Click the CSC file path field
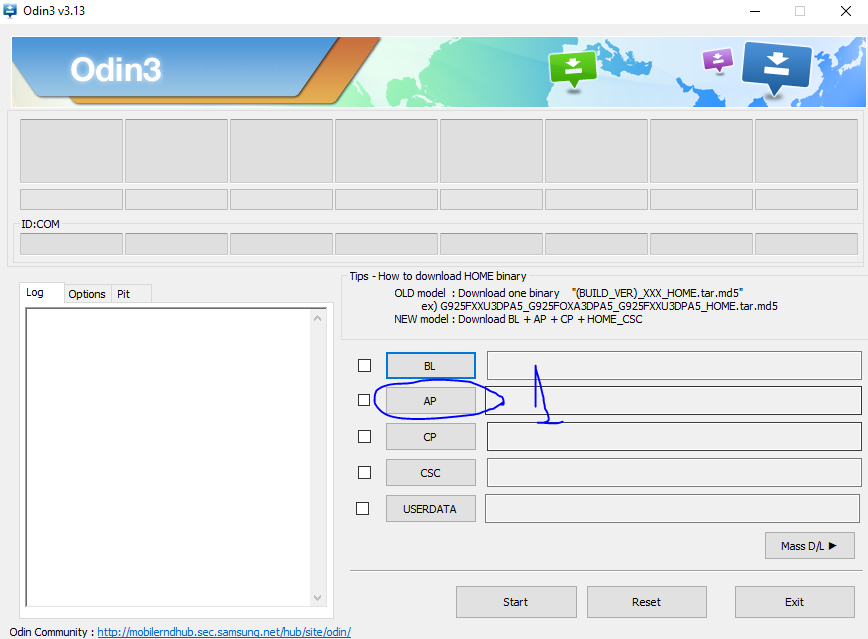Image resolution: width=868 pixels, height=639 pixels. click(674, 472)
